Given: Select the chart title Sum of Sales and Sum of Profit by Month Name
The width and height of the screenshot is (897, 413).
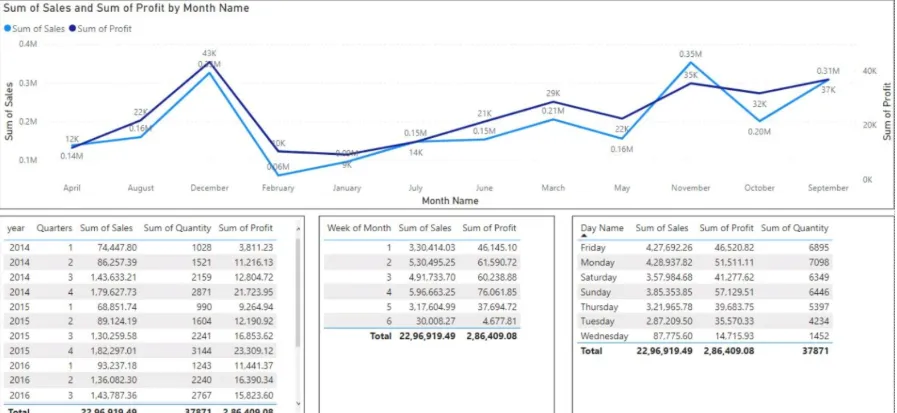Looking at the screenshot, I should (126, 8).
